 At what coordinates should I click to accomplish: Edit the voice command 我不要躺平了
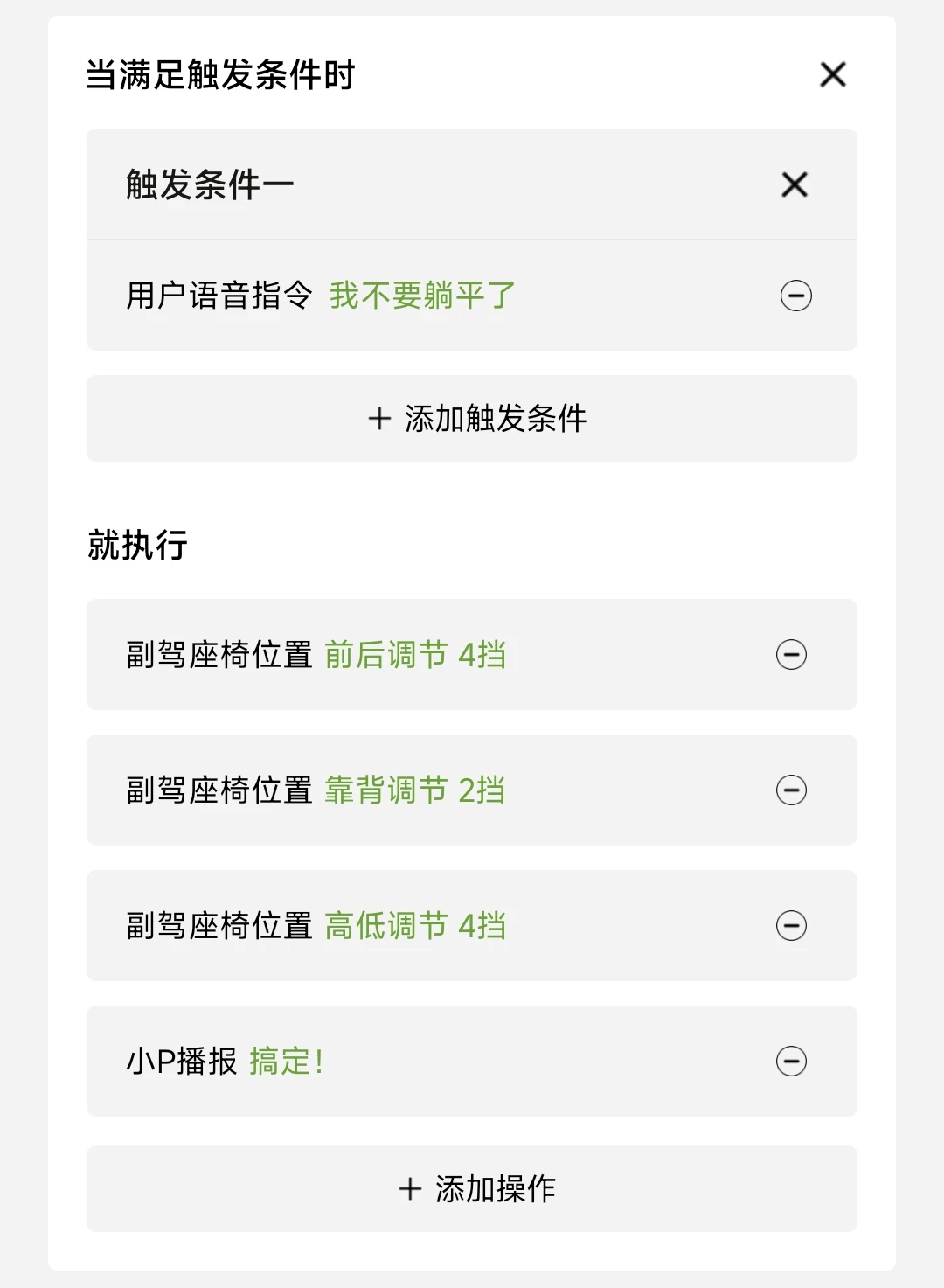[x=422, y=296]
